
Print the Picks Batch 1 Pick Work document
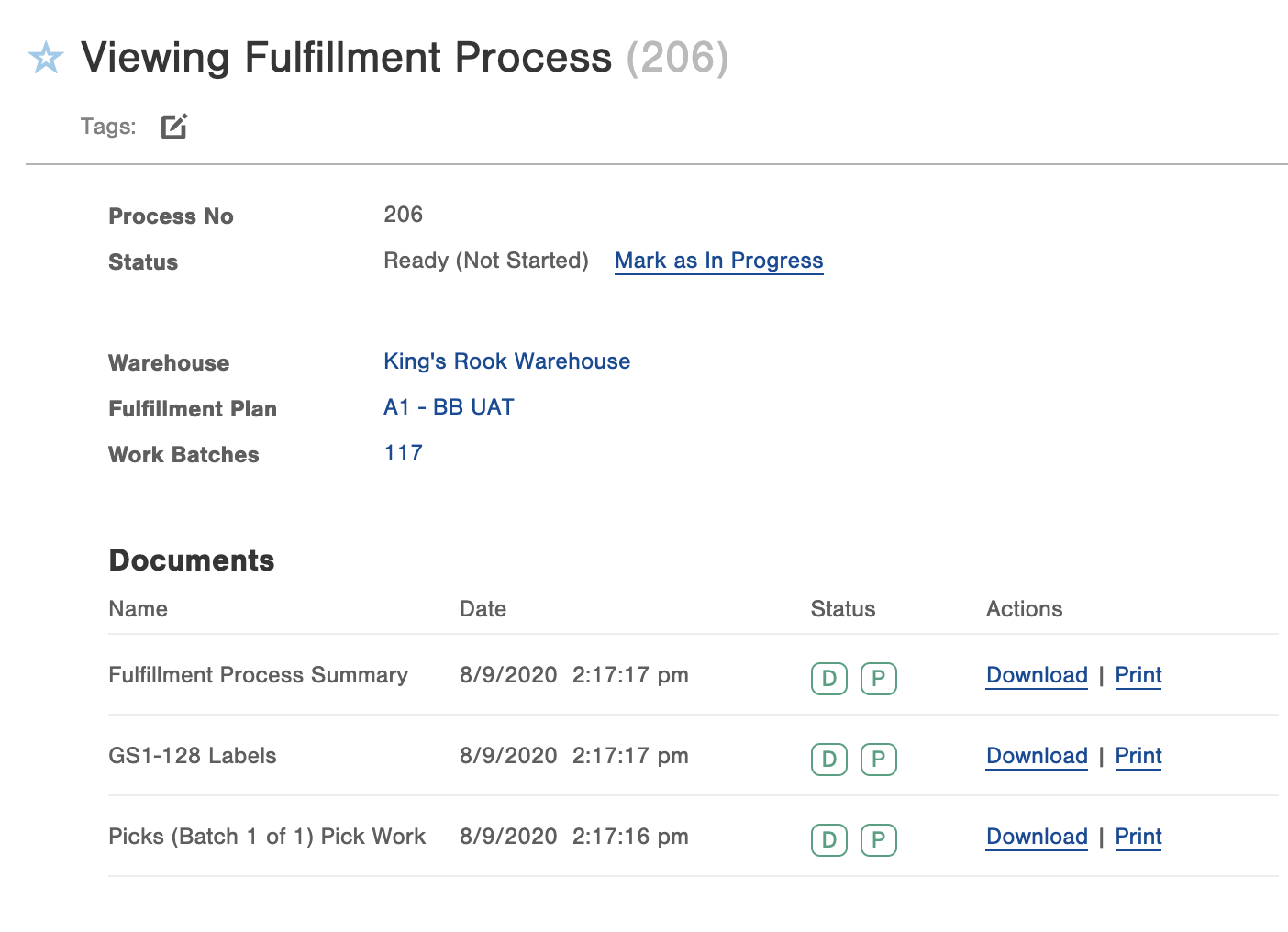pyautogui.click(x=1138, y=837)
